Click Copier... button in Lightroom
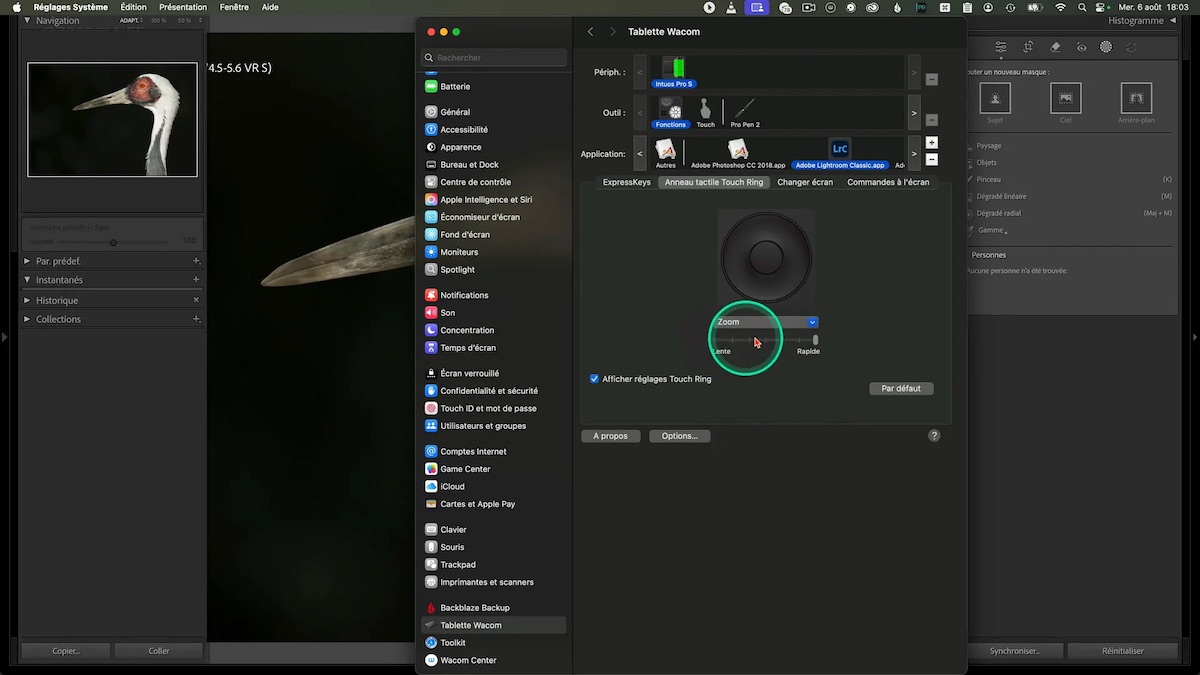This screenshot has width=1200, height=675. [65, 650]
